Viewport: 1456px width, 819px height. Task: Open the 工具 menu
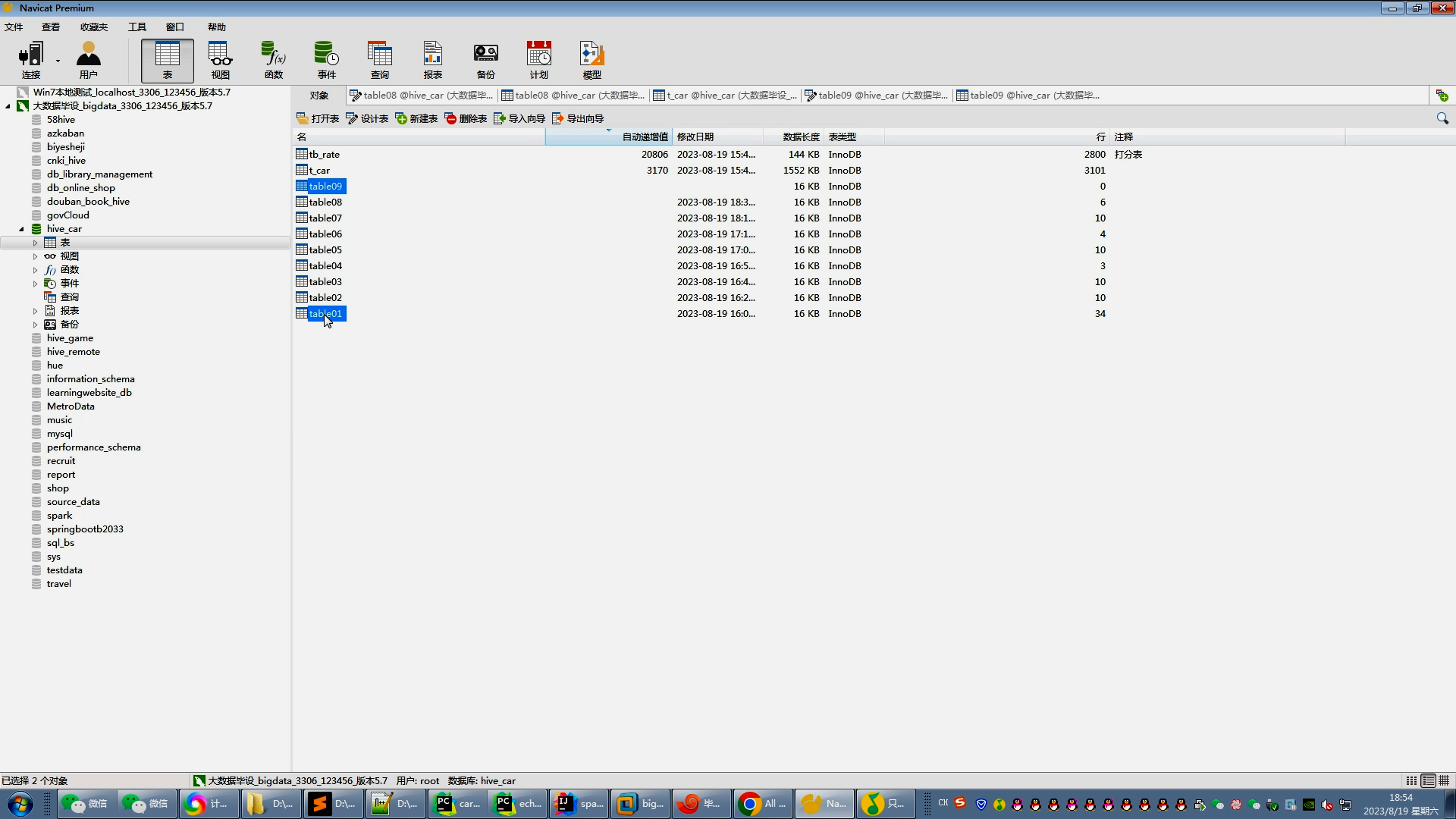(136, 27)
